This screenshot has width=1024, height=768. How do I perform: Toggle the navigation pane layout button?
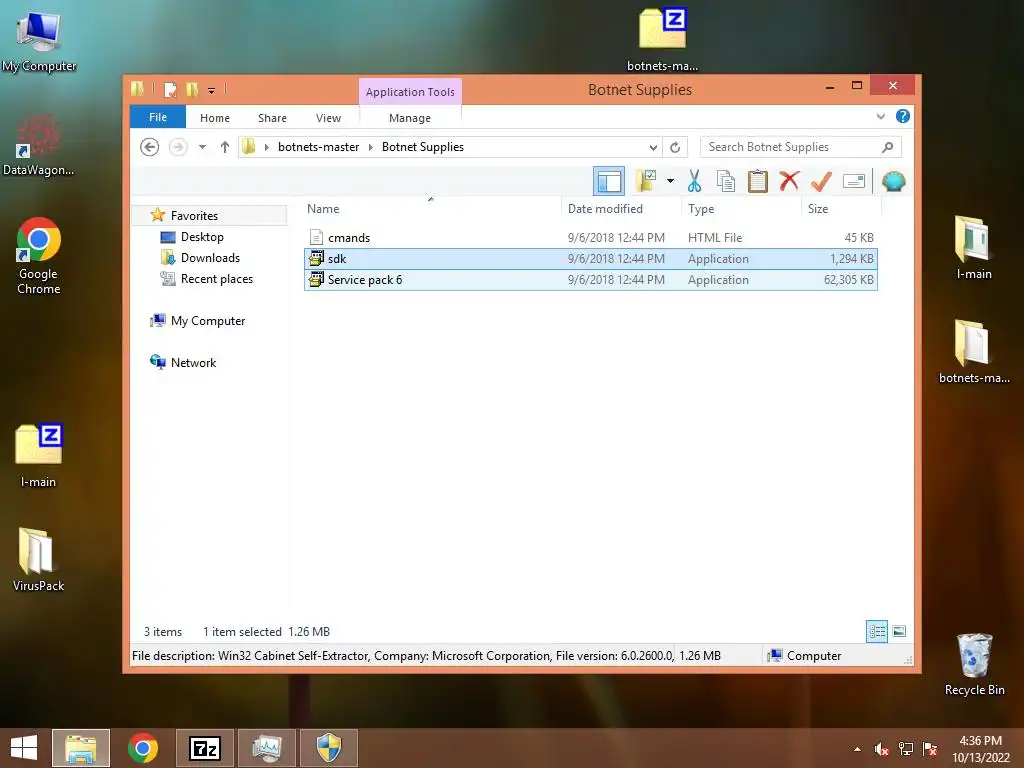(609, 181)
